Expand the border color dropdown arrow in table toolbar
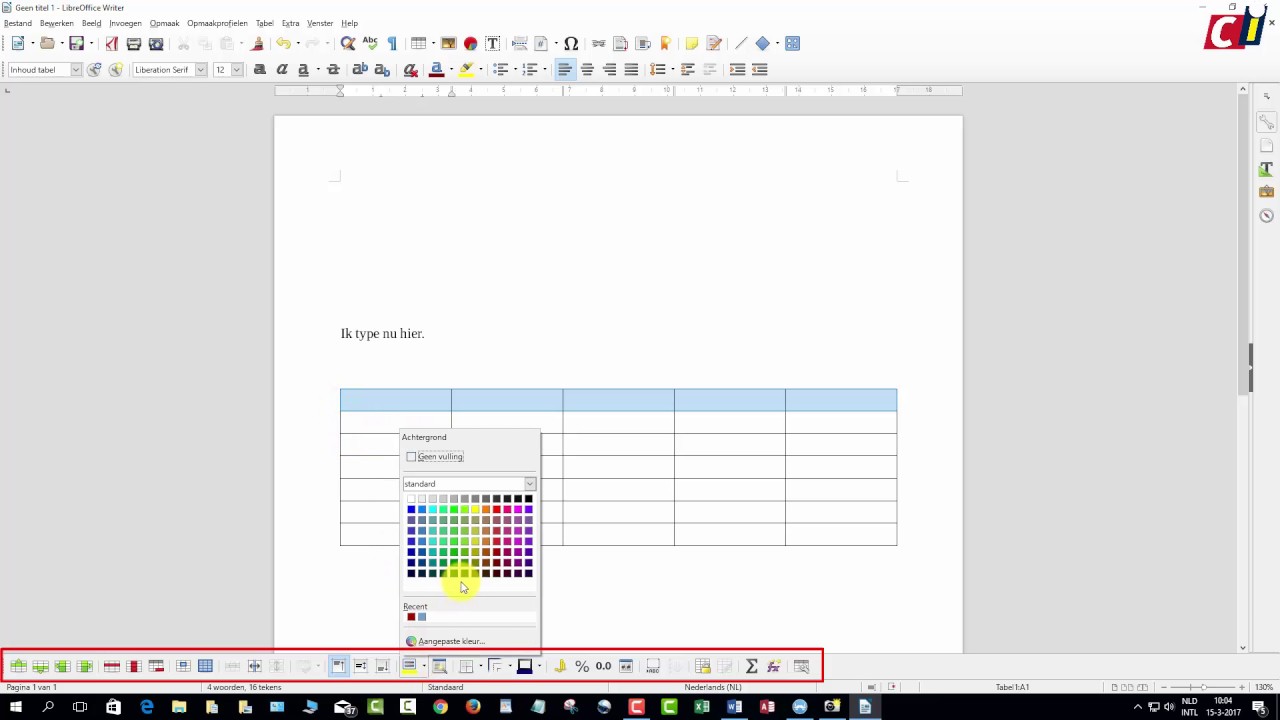Viewport: 1280px width, 720px height. (539, 666)
